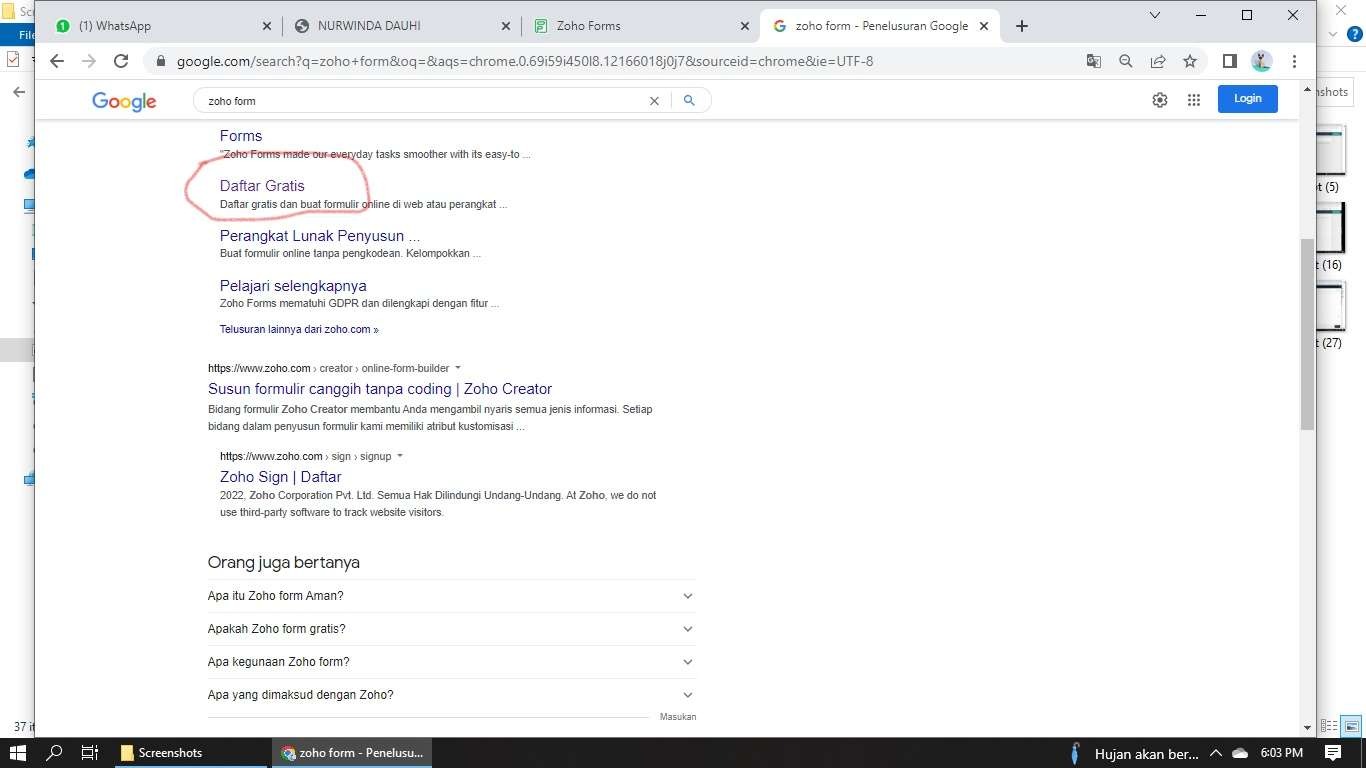Open Google settings gear icon

click(x=1160, y=100)
